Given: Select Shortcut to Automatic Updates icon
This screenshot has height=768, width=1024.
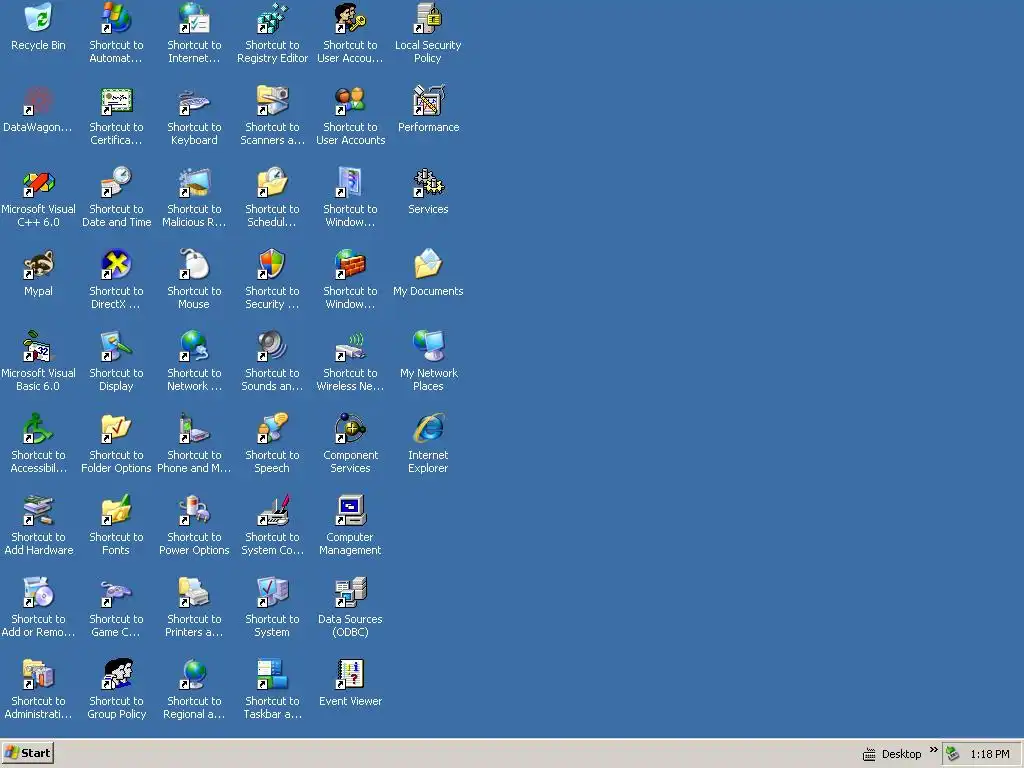Looking at the screenshot, I should [x=116, y=18].
